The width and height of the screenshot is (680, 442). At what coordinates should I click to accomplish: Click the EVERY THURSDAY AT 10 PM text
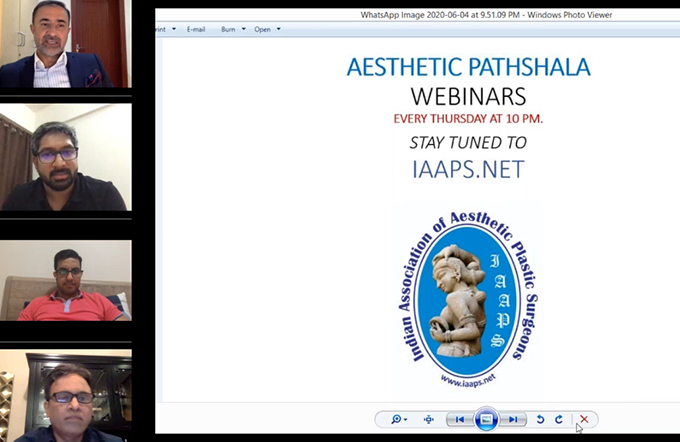click(x=468, y=118)
